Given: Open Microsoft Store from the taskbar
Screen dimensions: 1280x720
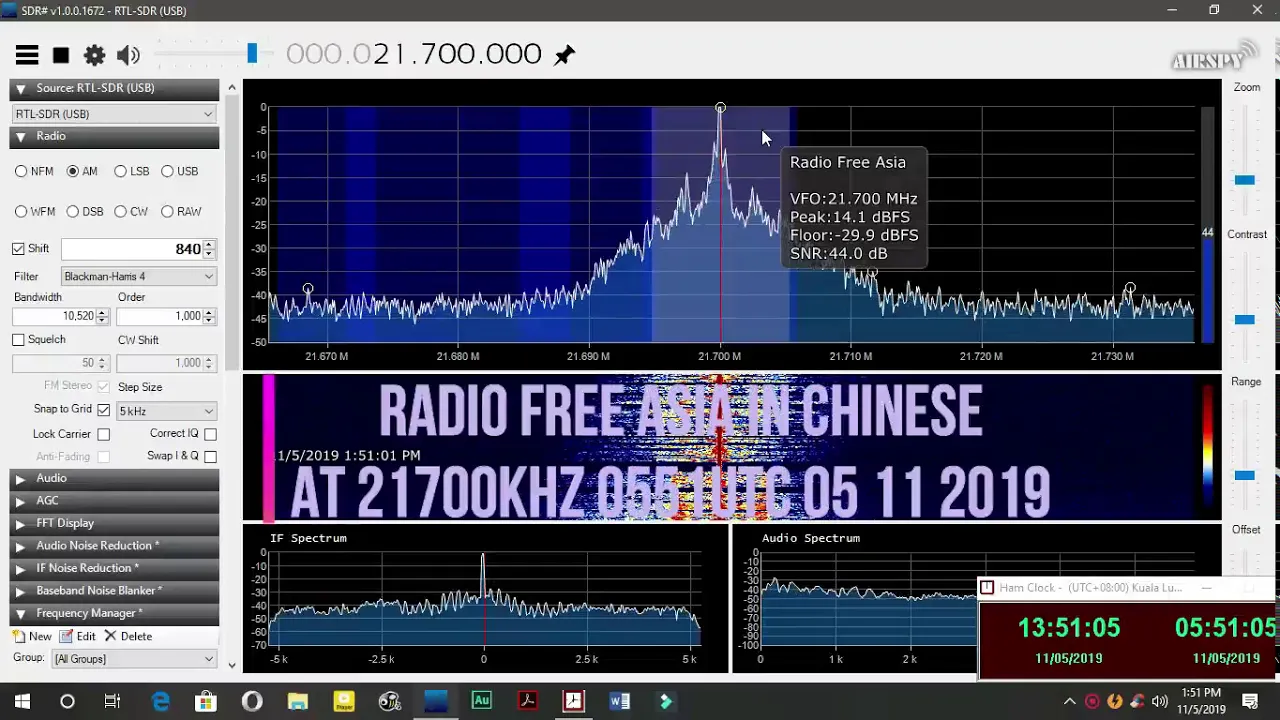Looking at the screenshot, I should 206,702.
